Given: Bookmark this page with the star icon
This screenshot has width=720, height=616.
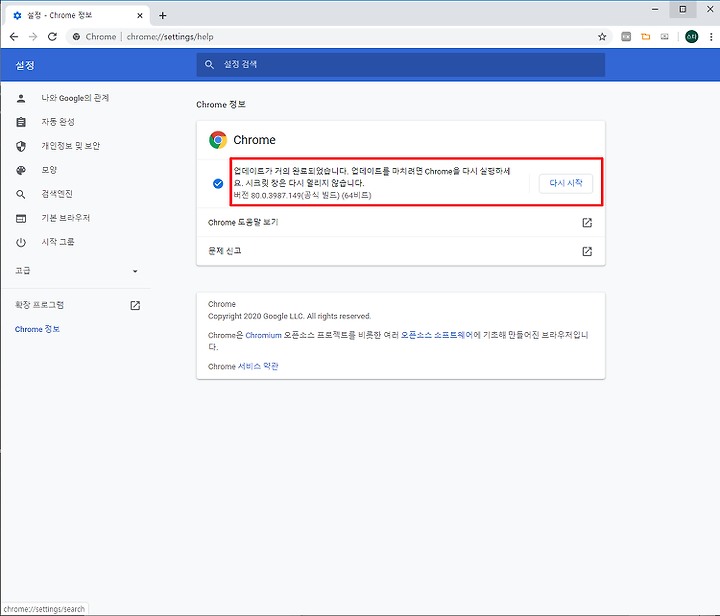Looking at the screenshot, I should click(602, 37).
